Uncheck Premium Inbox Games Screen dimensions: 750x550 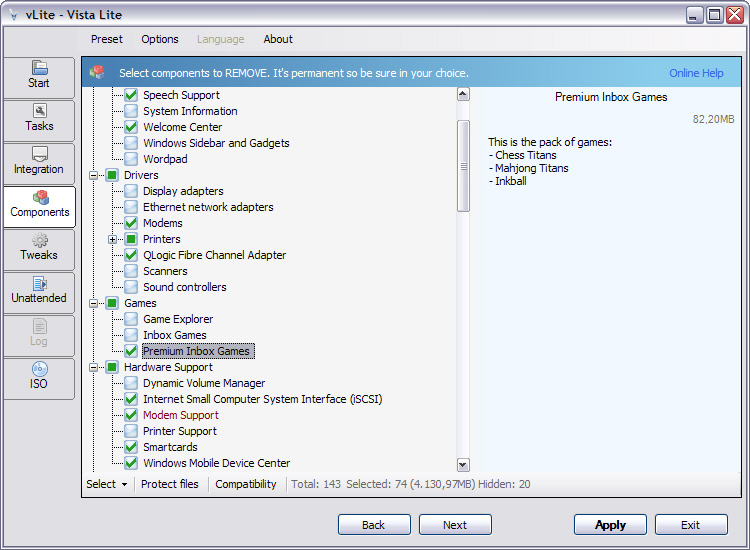pyautogui.click(x=131, y=351)
